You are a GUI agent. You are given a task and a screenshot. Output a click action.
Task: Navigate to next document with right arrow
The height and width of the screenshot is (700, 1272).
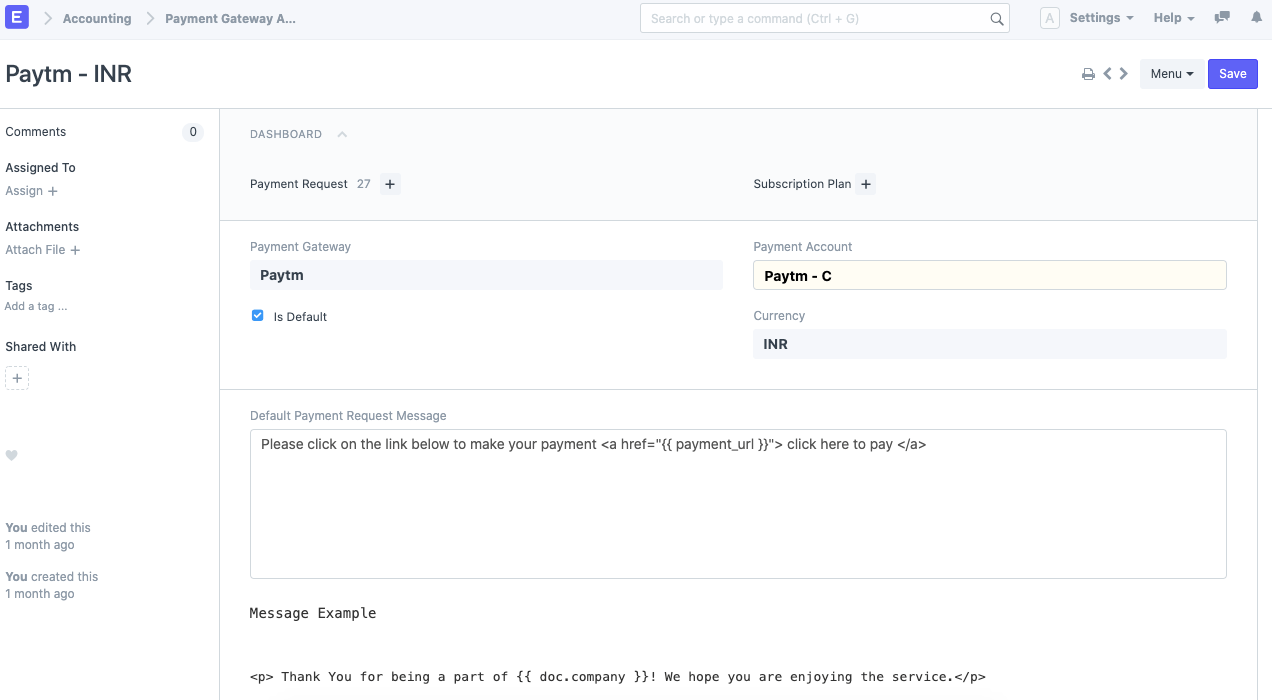point(1123,73)
